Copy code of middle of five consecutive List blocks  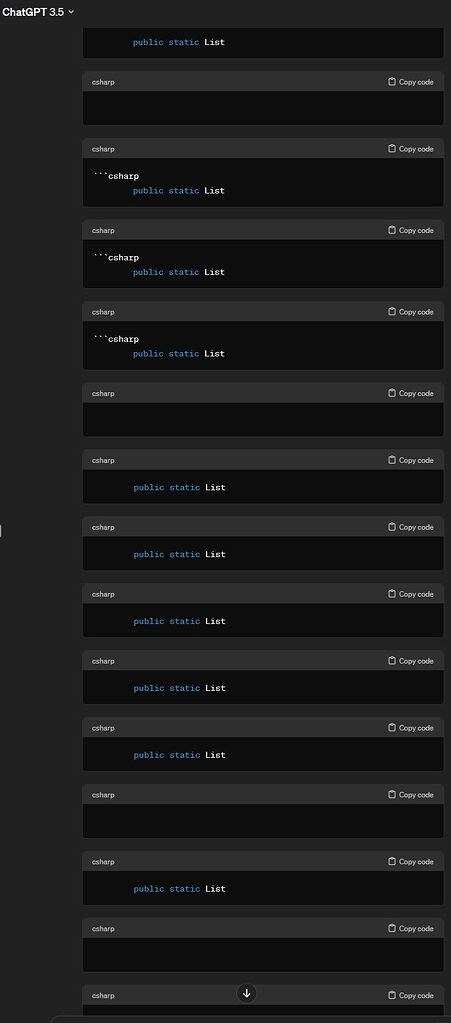tap(411, 594)
